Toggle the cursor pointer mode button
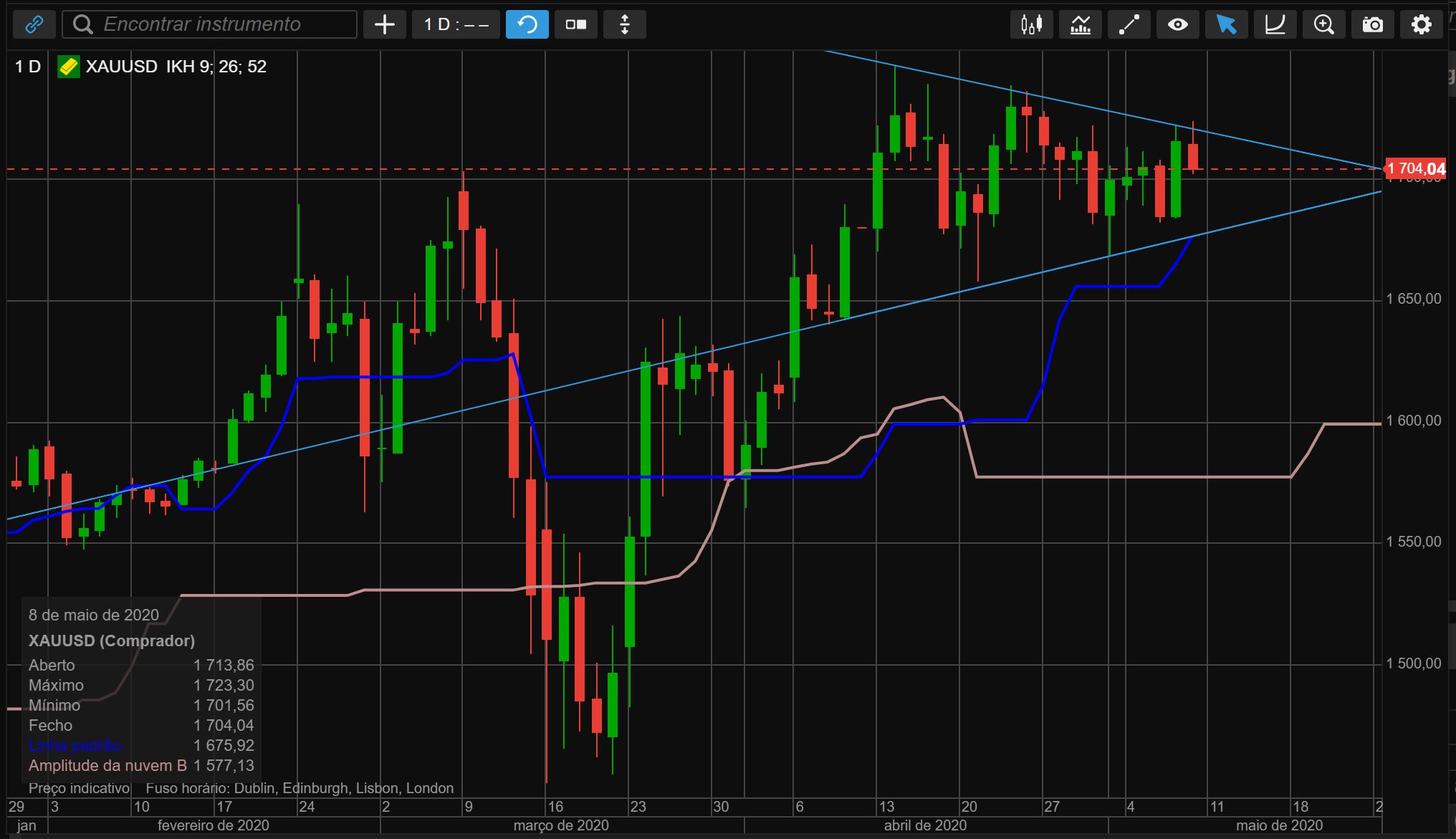The height and width of the screenshot is (839, 1456). [1226, 24]
